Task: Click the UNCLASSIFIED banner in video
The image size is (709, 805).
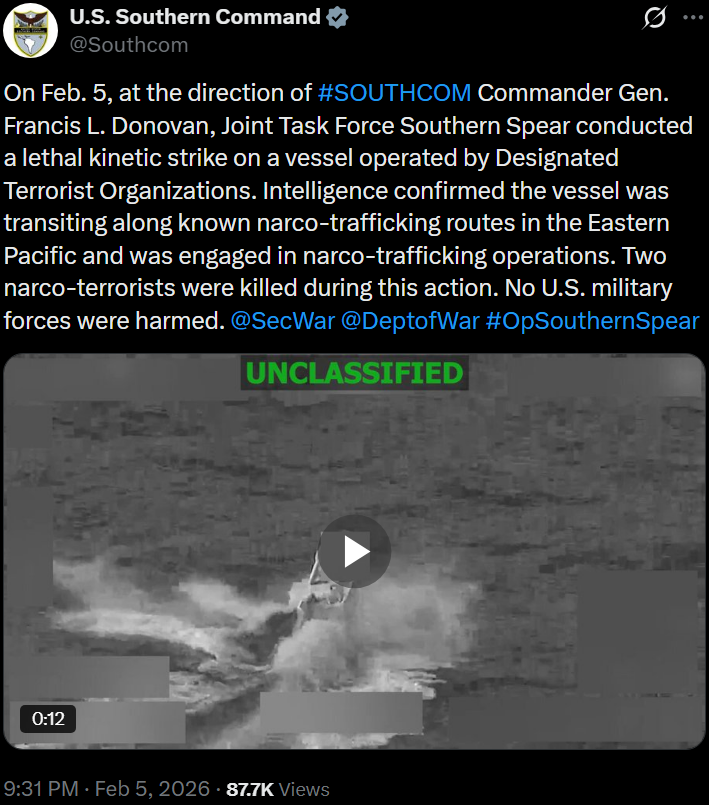Action: pos(355,373)
